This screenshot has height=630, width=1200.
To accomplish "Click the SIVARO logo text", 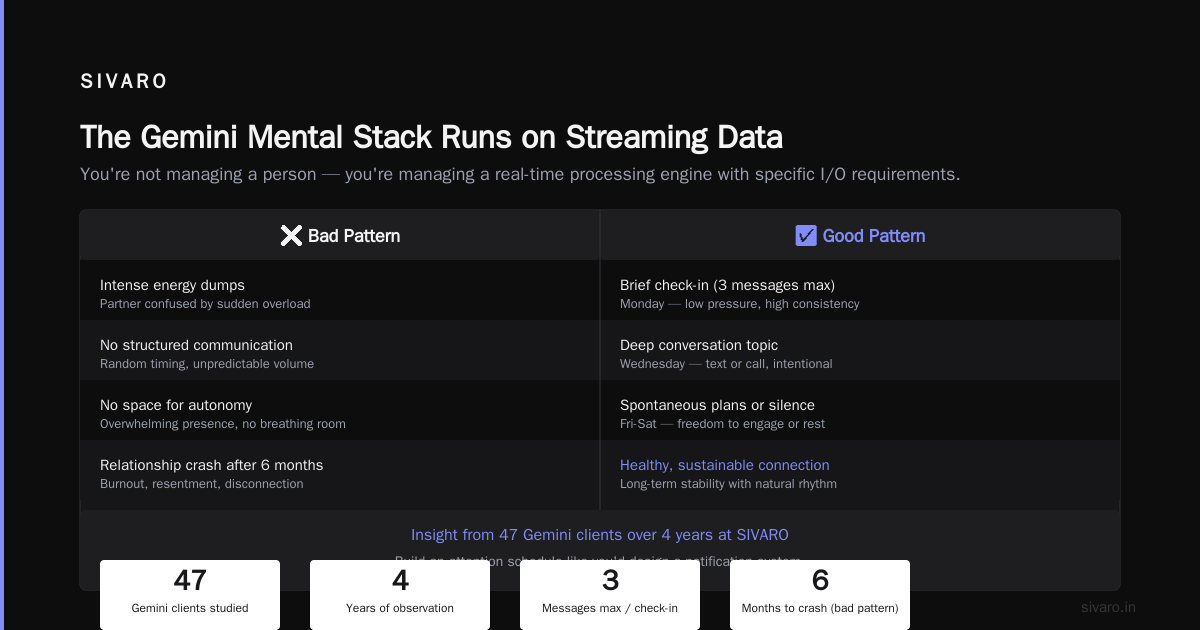I will click(x=124, y=82).
